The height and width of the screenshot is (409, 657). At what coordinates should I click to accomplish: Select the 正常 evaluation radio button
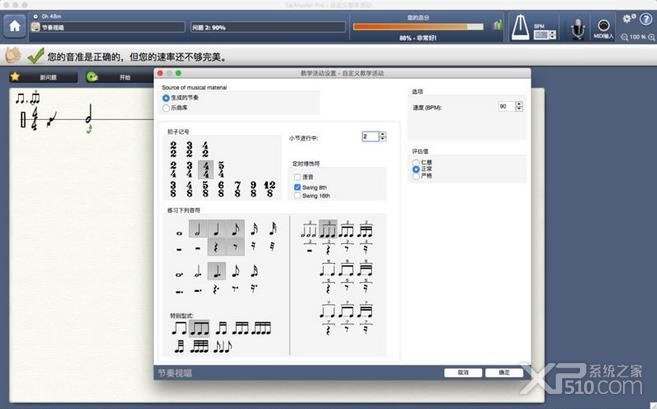click(416, 169)
